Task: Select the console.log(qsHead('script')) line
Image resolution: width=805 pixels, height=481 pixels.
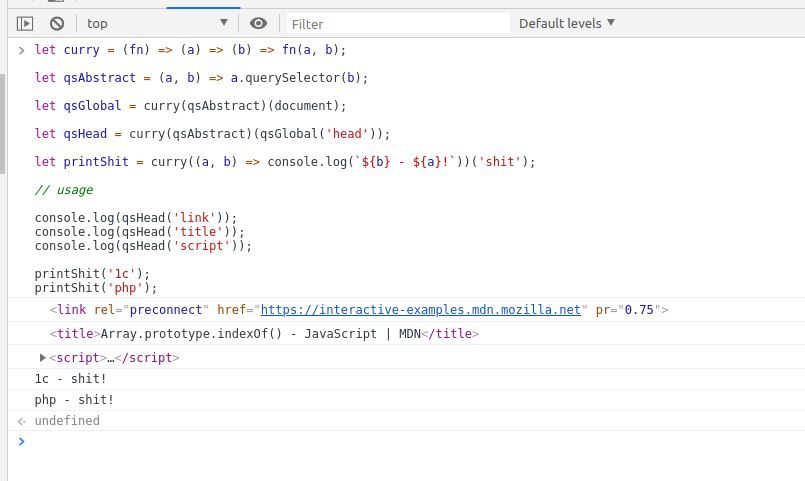Action: click(143, 245)
